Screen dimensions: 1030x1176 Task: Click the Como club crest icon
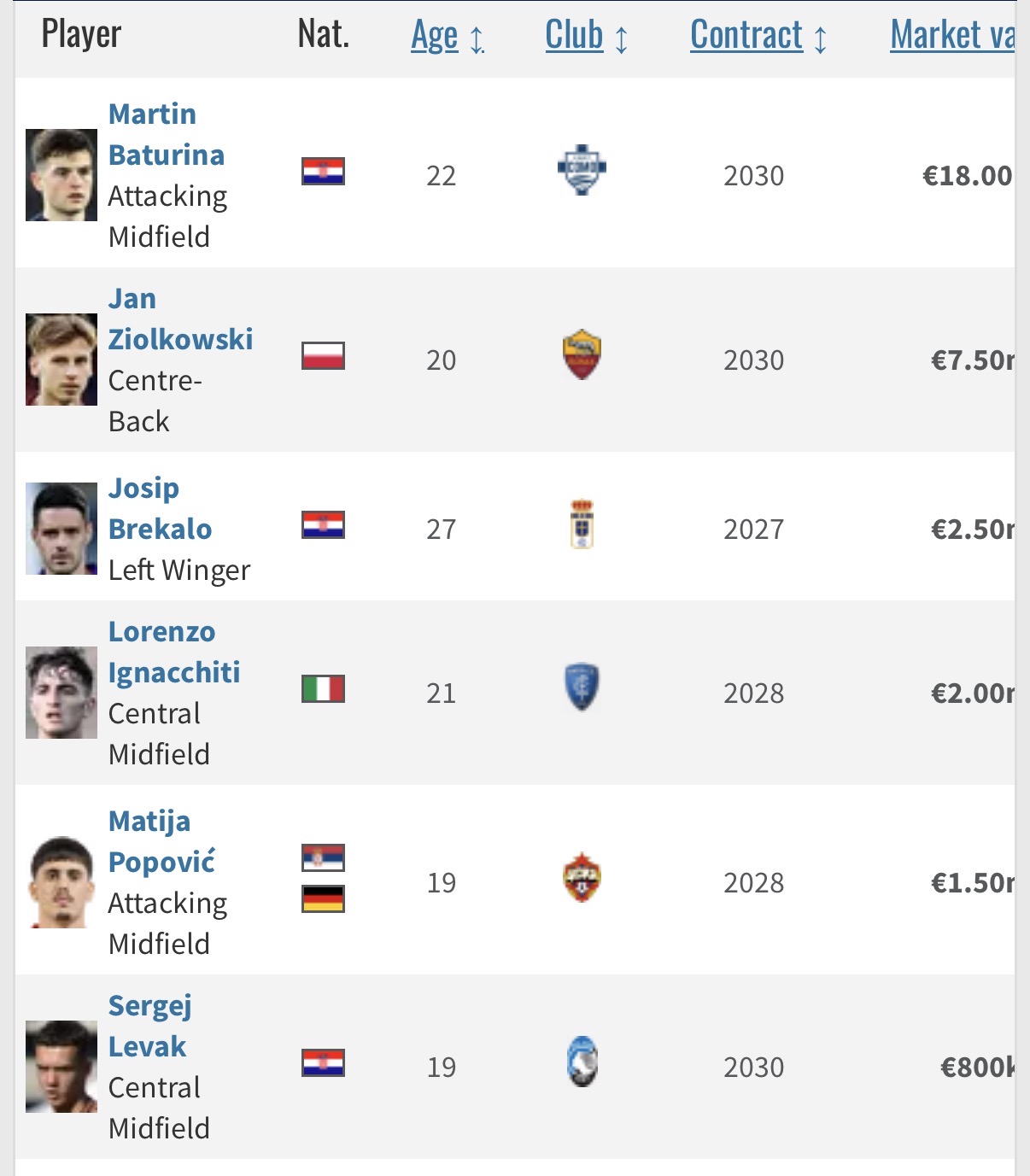582,170
